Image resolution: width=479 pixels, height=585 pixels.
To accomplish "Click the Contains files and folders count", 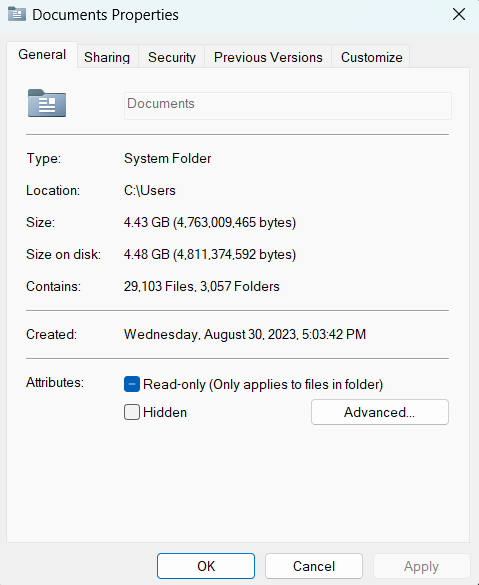I will [x=201, y=286].
